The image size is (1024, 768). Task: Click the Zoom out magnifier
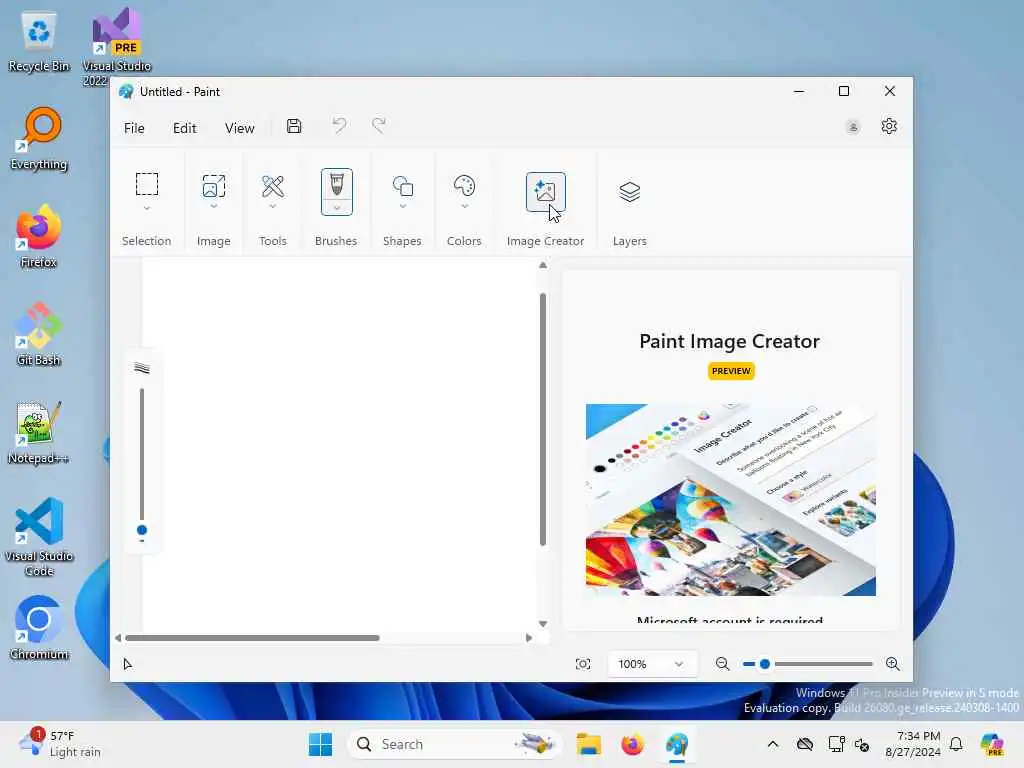tap(722, 664)
